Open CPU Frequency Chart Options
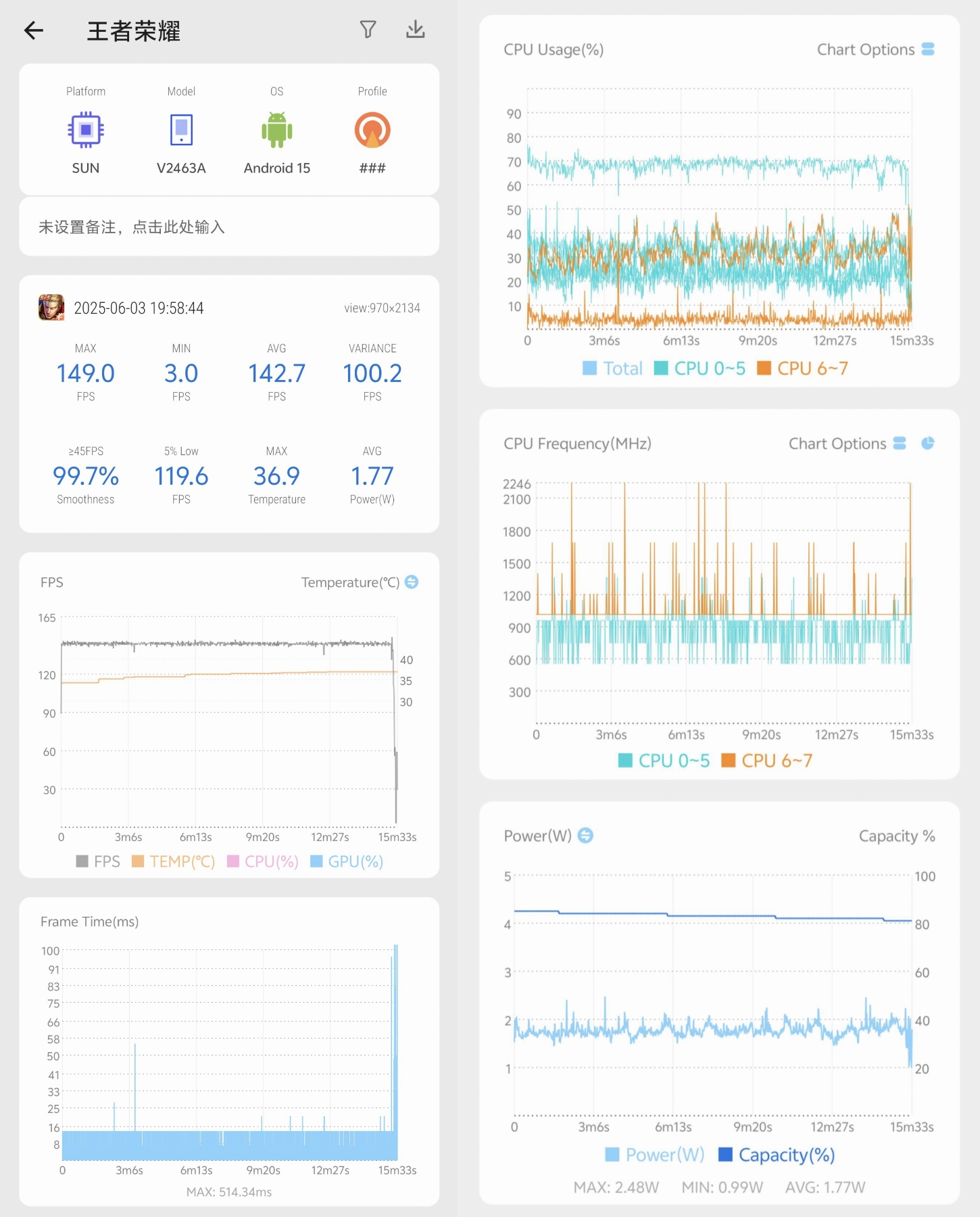Screen dimensions: 980x1217 click(847, 444)
